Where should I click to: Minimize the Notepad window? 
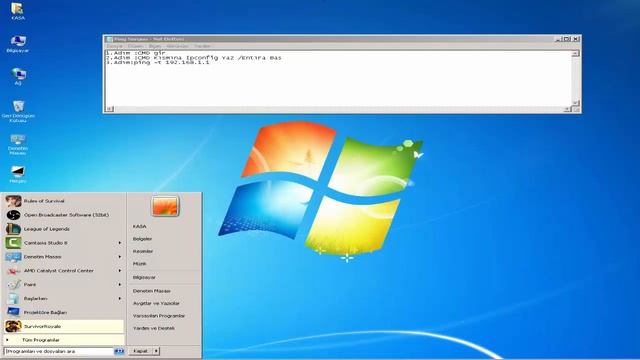coord(558,39)
